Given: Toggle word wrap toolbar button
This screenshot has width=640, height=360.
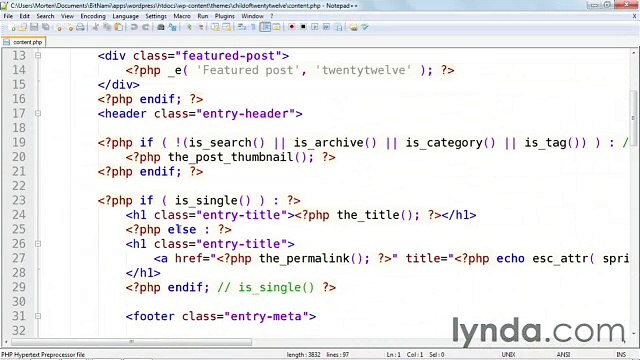Looking at the screenshot, I should tap(242, 27).
